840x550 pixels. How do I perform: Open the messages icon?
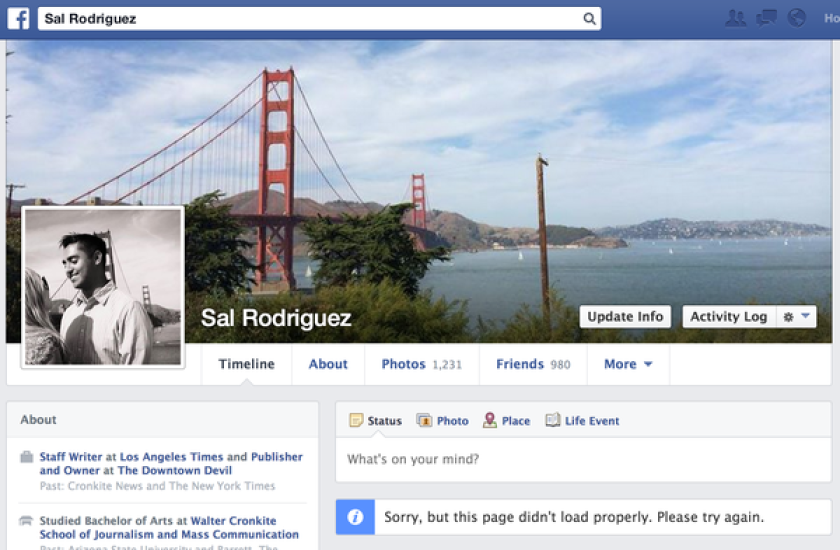[766, 18]
